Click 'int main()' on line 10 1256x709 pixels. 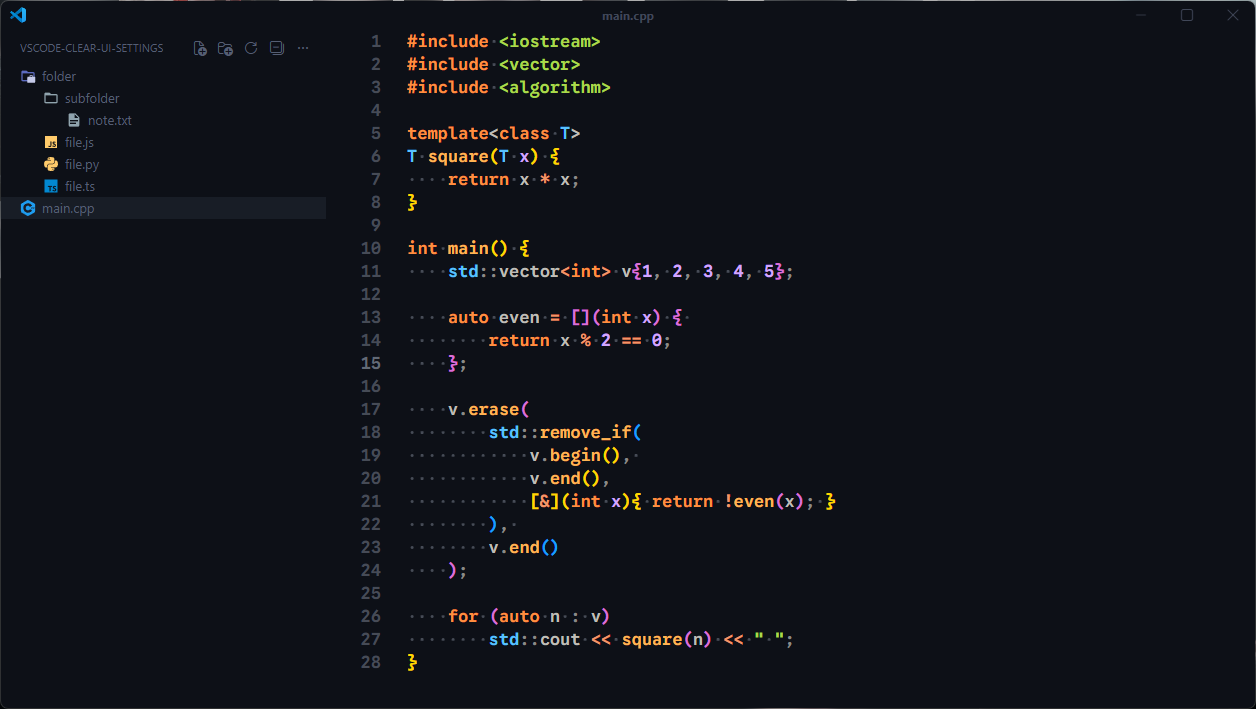pos(458,248)
